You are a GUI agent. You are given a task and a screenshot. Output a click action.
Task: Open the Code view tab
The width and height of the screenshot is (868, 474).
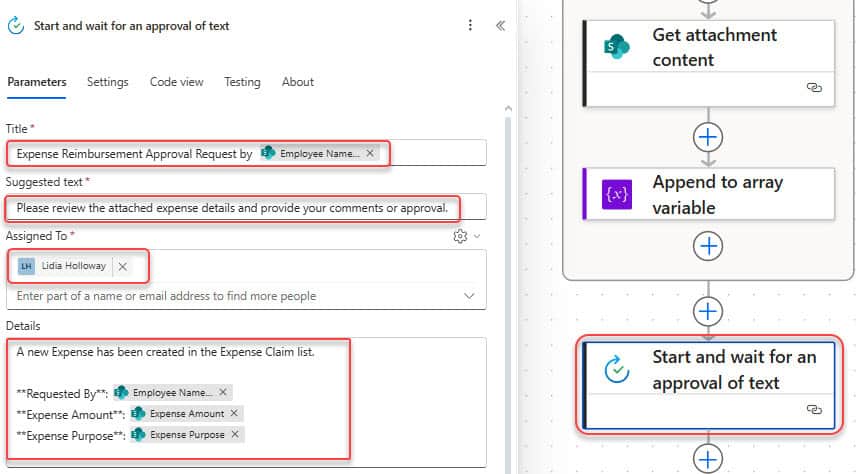tap(177, 82)
